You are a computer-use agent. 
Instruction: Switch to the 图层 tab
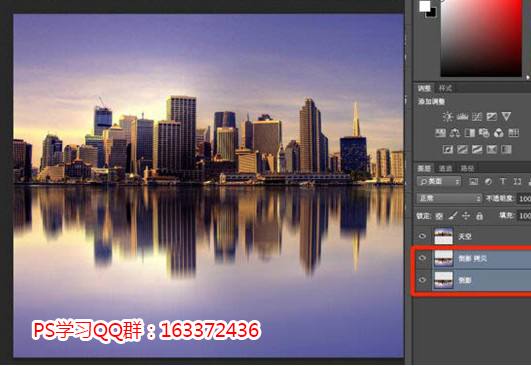424,168
